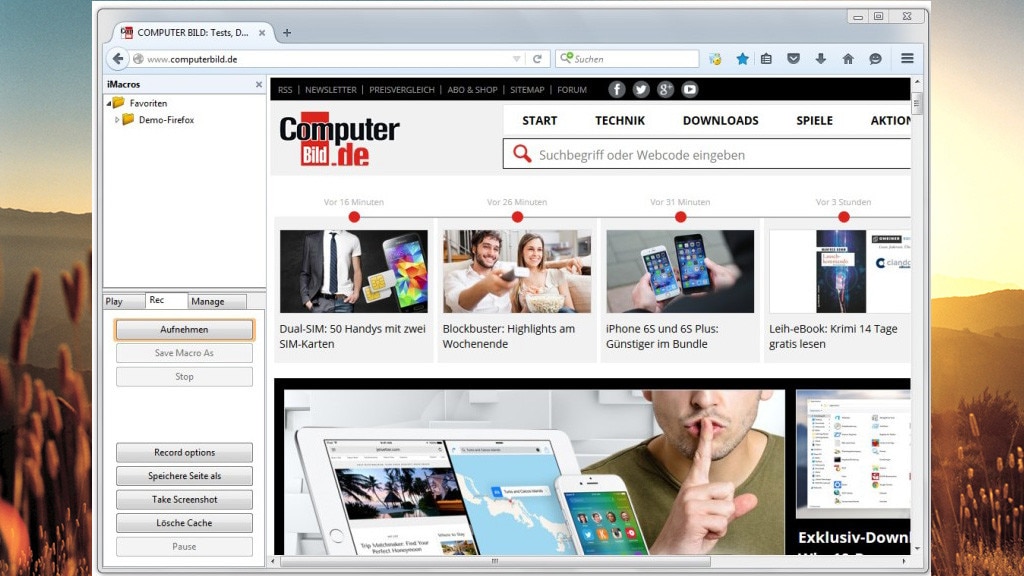Screen dimensions: 1024x576
Task: Click the Twitter icon on the site header
Action: (x=641, y=89)
